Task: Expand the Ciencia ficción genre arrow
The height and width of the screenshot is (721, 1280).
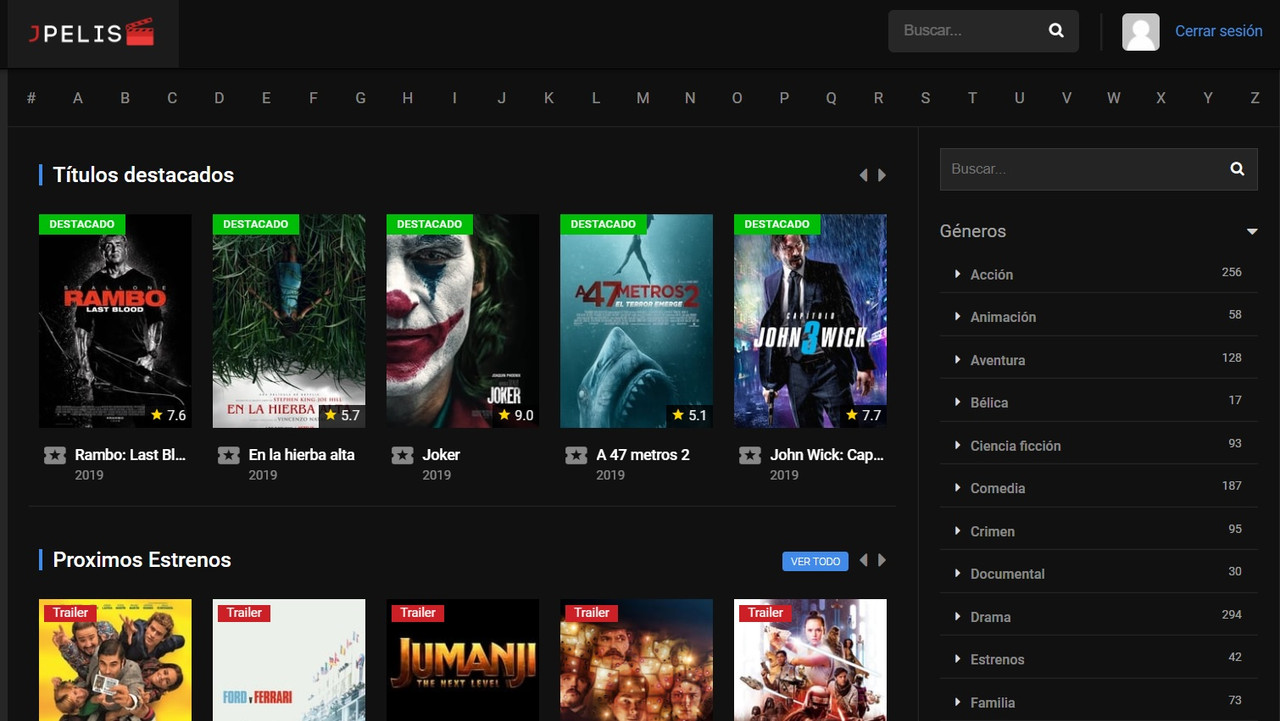Action: tap(957, 445)
